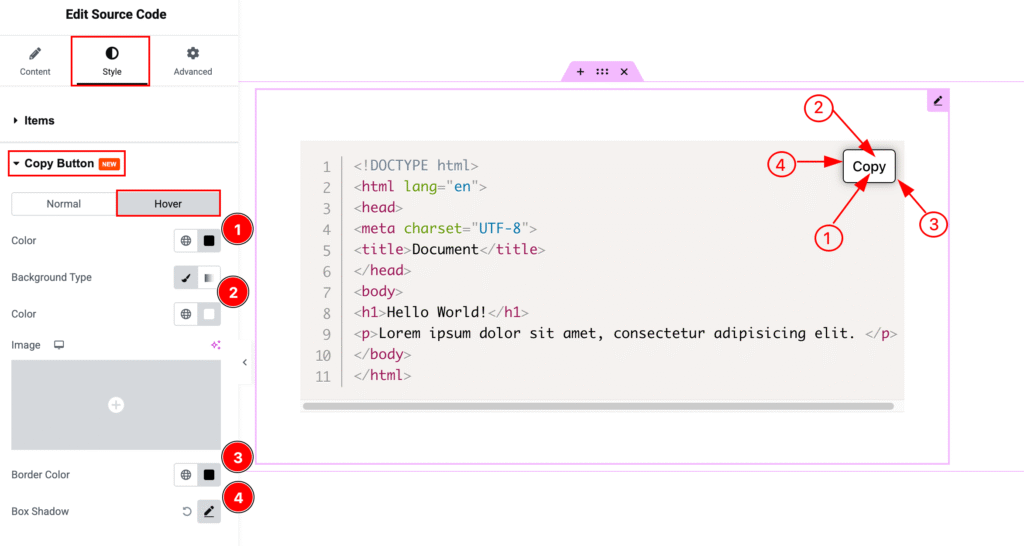Screen dimensions: 1024x546
Task: Pick the black Border Color swatch
Action: pyautogui.click(x=209, y=475)
